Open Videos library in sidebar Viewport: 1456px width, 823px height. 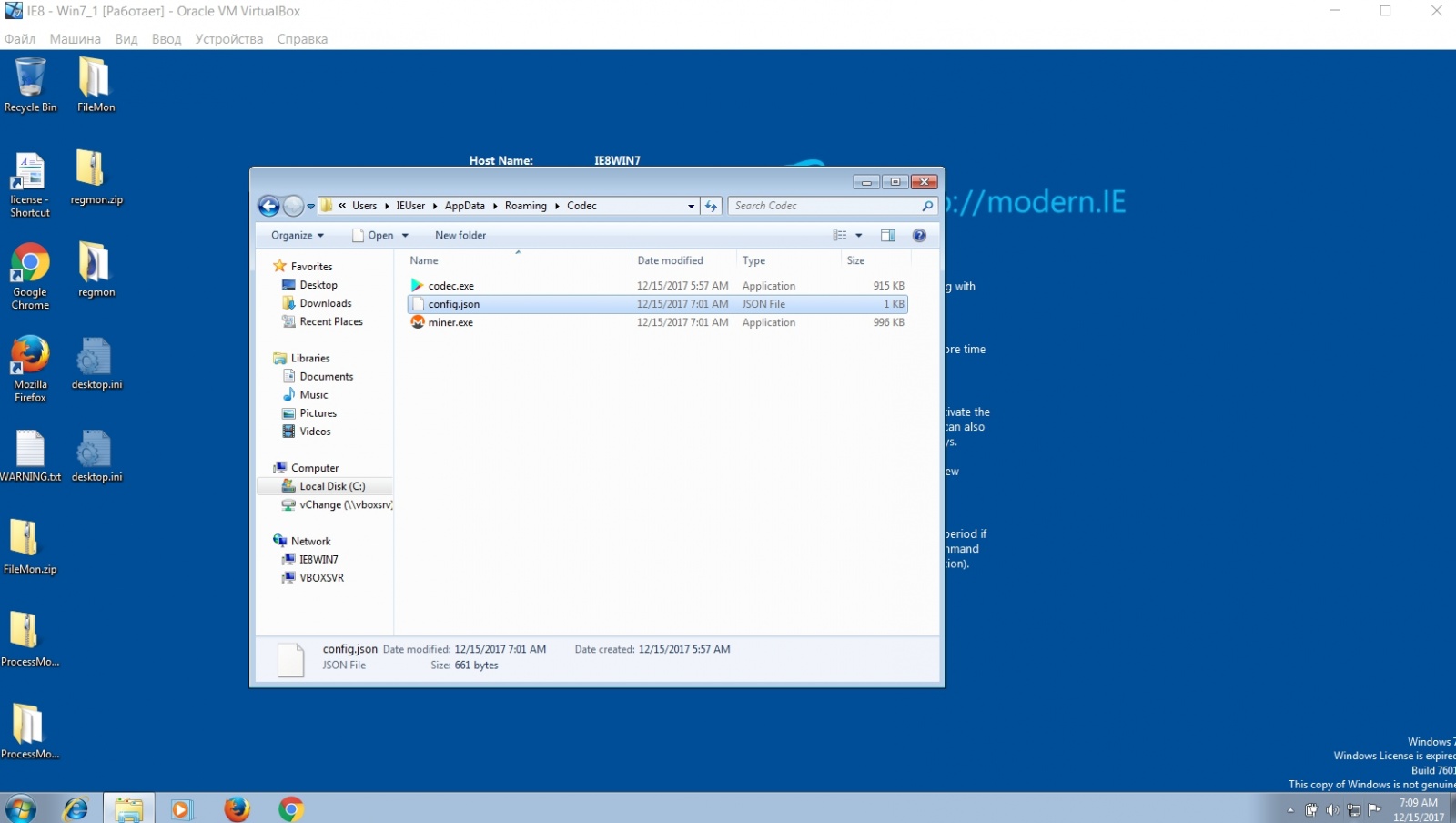tap(316, 431)
